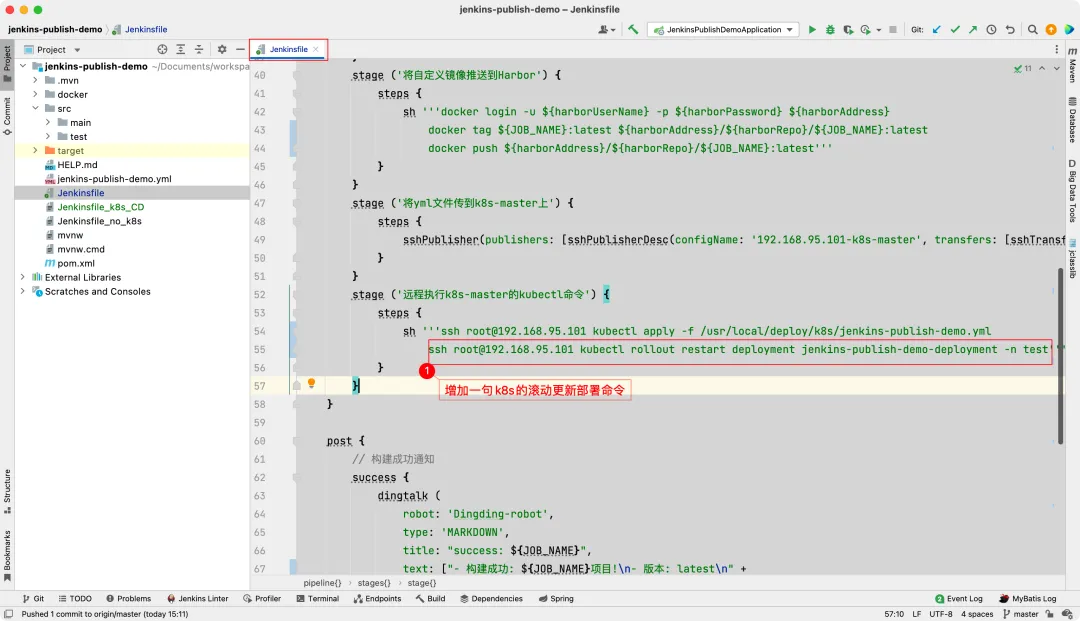The height and width of the screenshot is (621, 1080).
Task: Open editor tab options three-dot menu
Action: (1057, 50)
